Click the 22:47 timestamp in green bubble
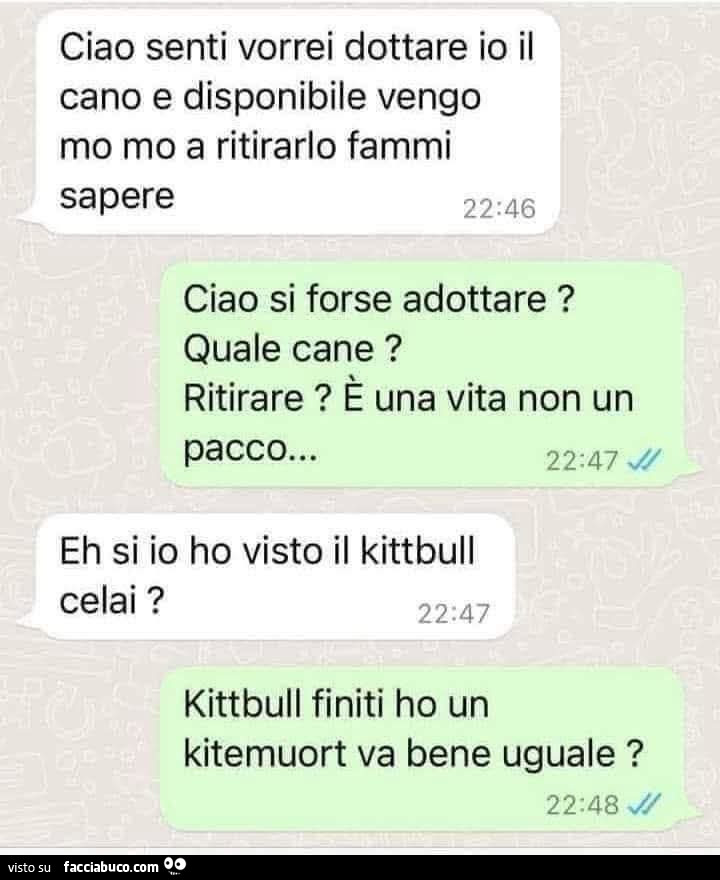The image size is (720, 880). 582,461
